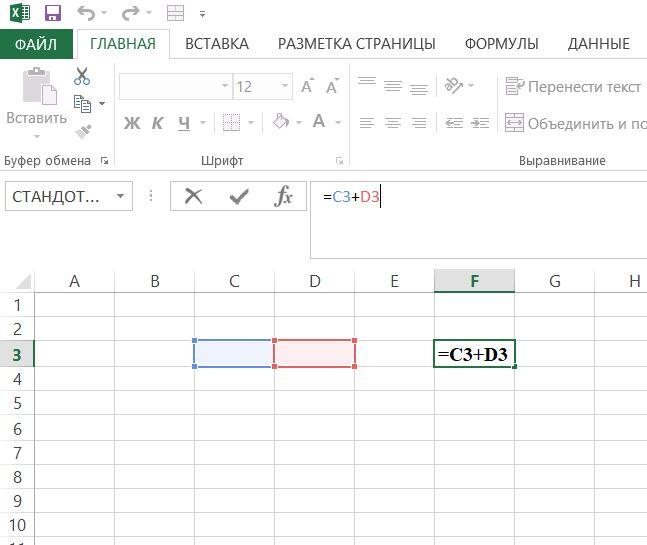
Task: Decrease the indent
Action: [454, 123]
